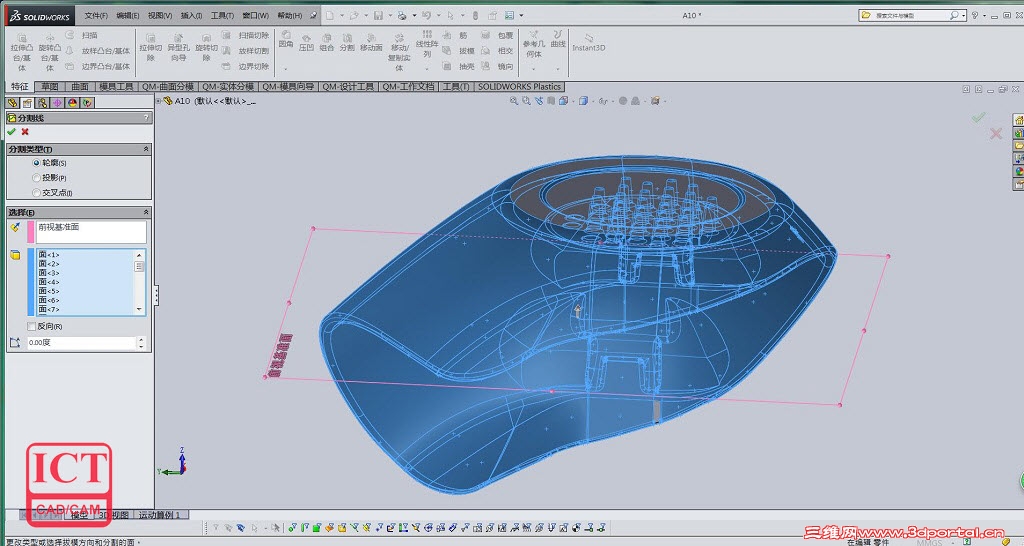Select the 投影 (Projection) radio button

coord(37,178)
